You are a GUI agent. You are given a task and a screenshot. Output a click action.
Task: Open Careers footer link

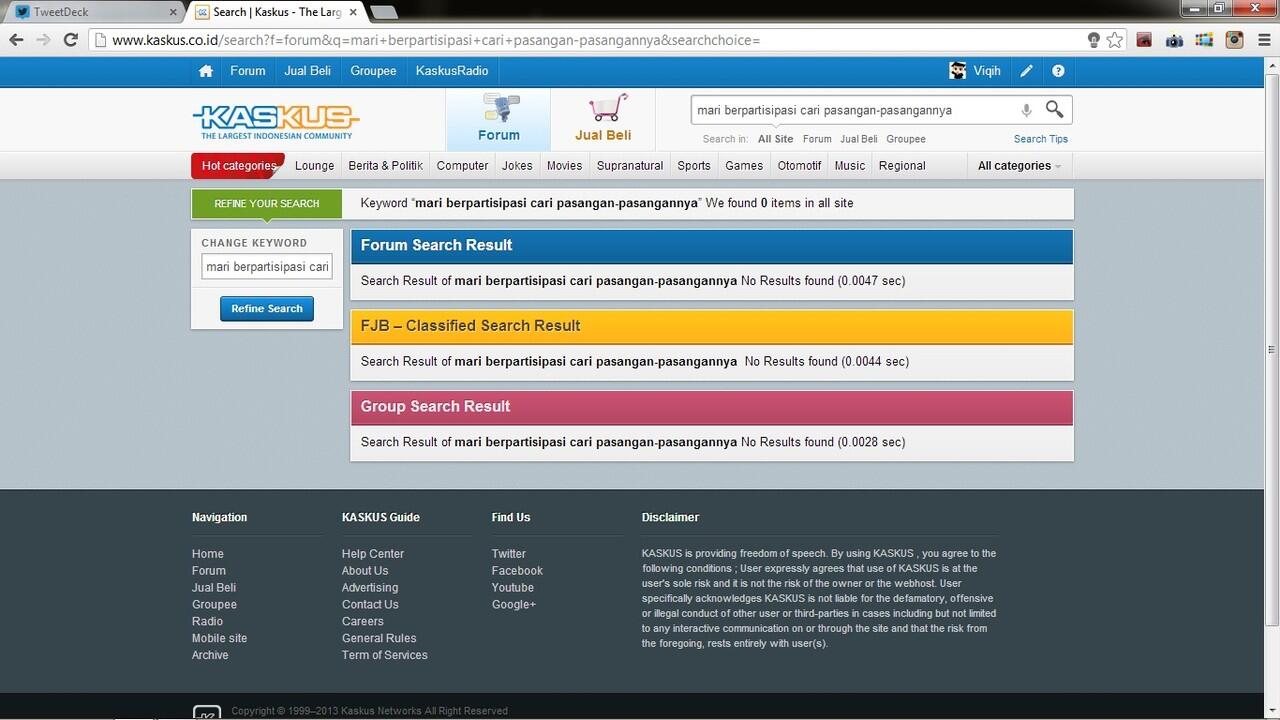pos(363,621)
